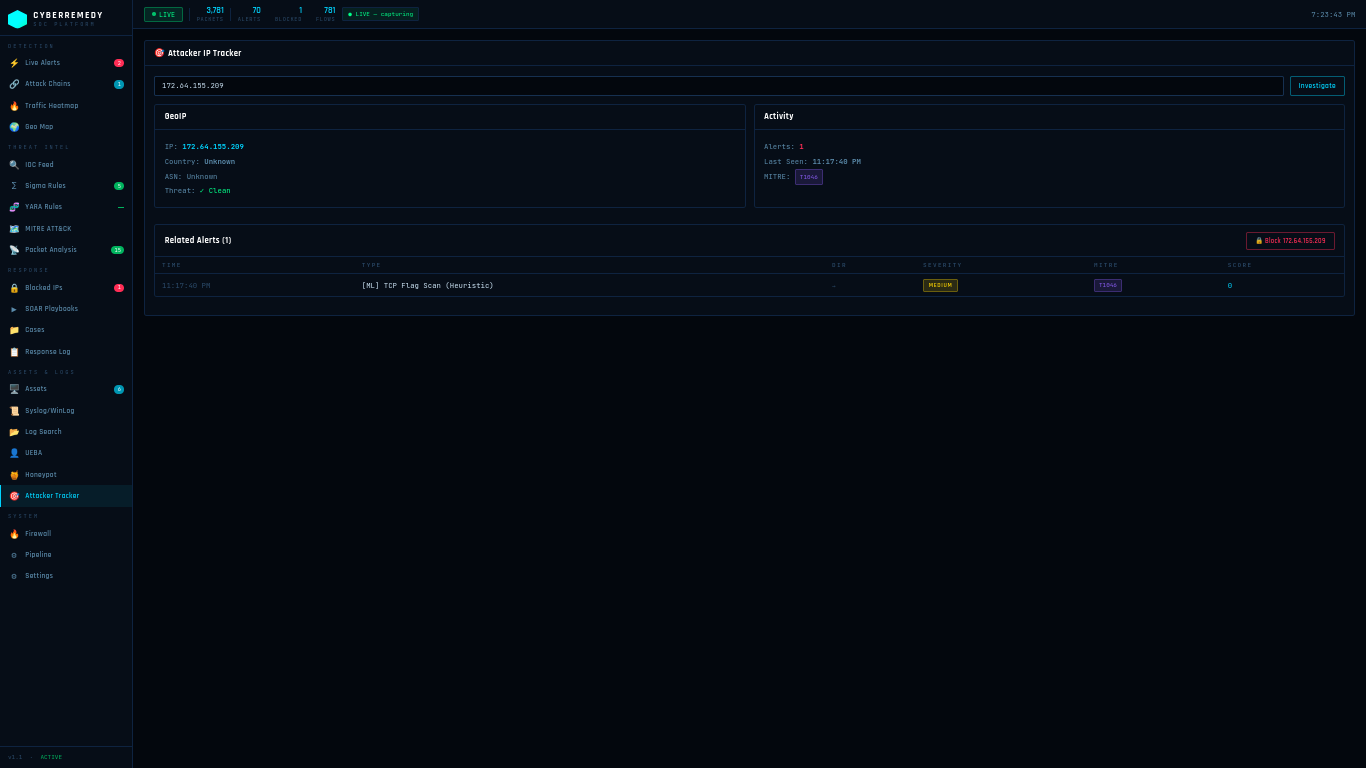1366x768 pixels.
Task: Open Blocked IPs via the padlock icon
Action: (14, 288)
